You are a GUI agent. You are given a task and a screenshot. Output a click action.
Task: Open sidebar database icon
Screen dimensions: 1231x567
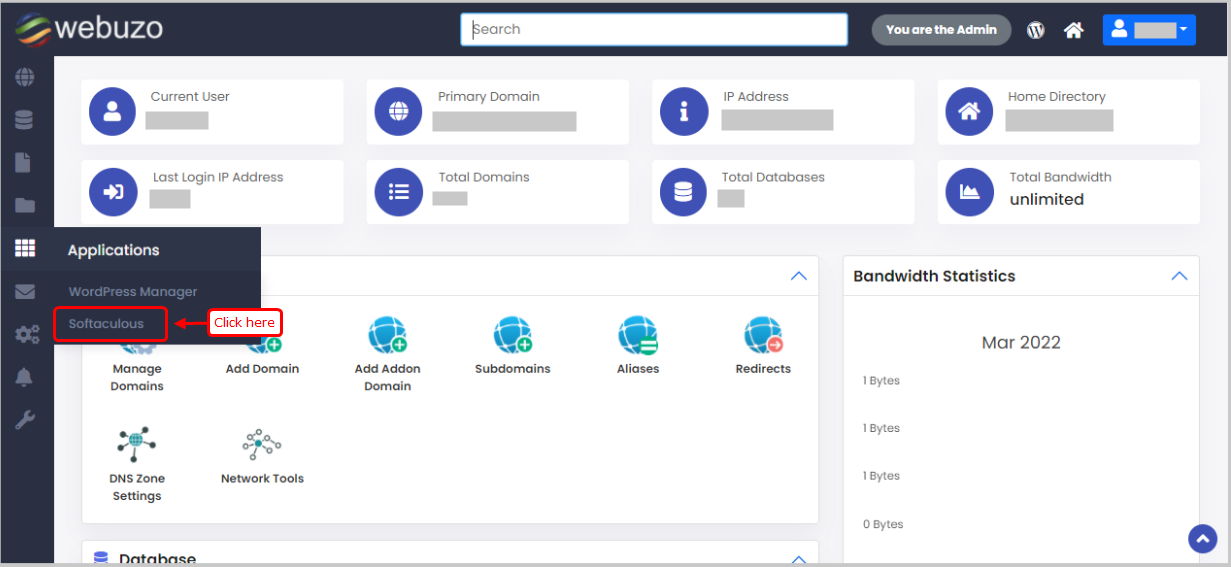[25, 120]
